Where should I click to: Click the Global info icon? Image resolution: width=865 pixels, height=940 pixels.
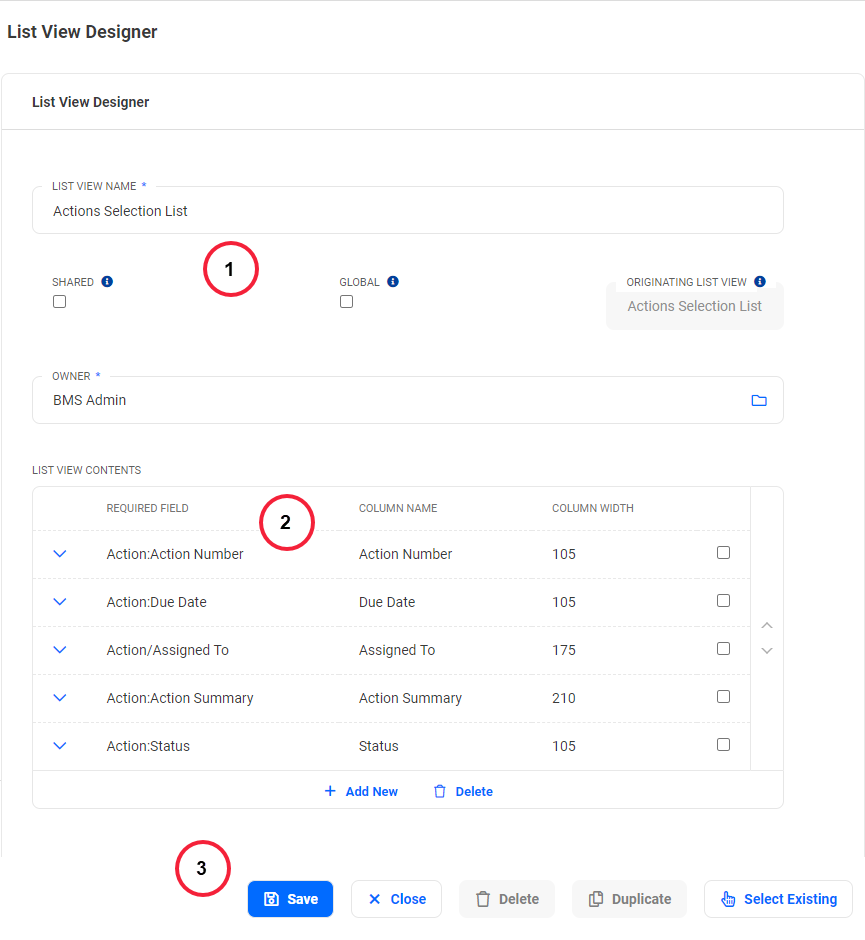pos(391,281)
